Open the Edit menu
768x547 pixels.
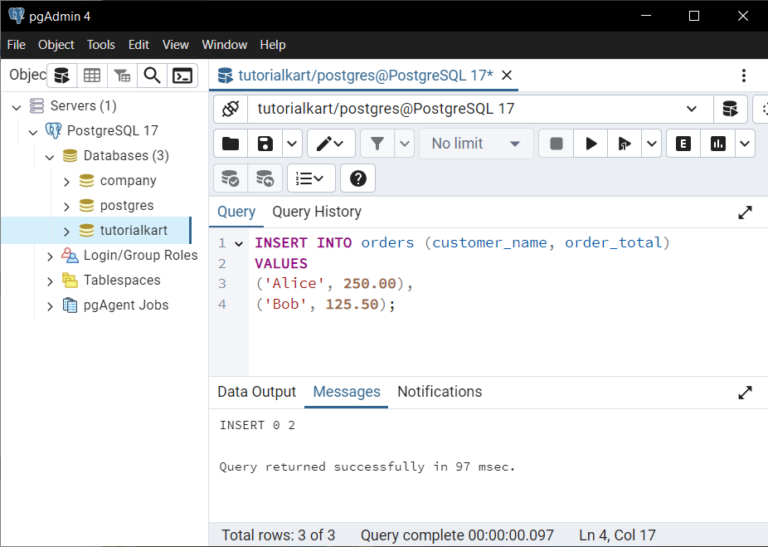point(139,45)
